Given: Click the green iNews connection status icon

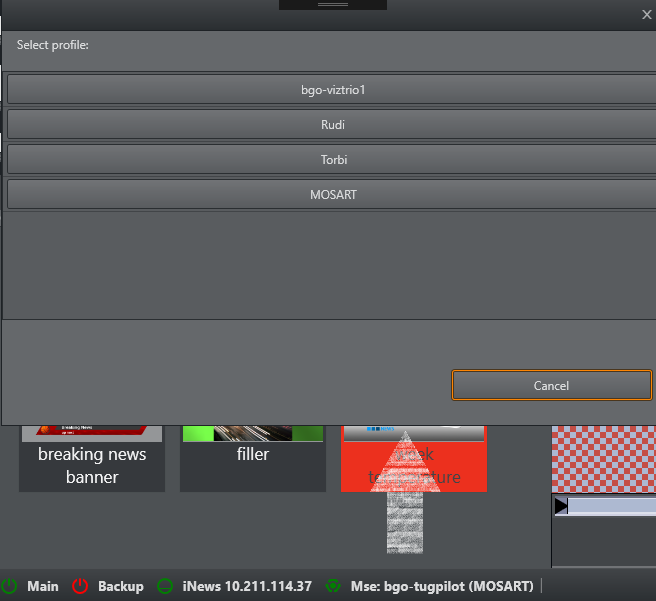Looking at the screenshot, I should coord(166,586).
